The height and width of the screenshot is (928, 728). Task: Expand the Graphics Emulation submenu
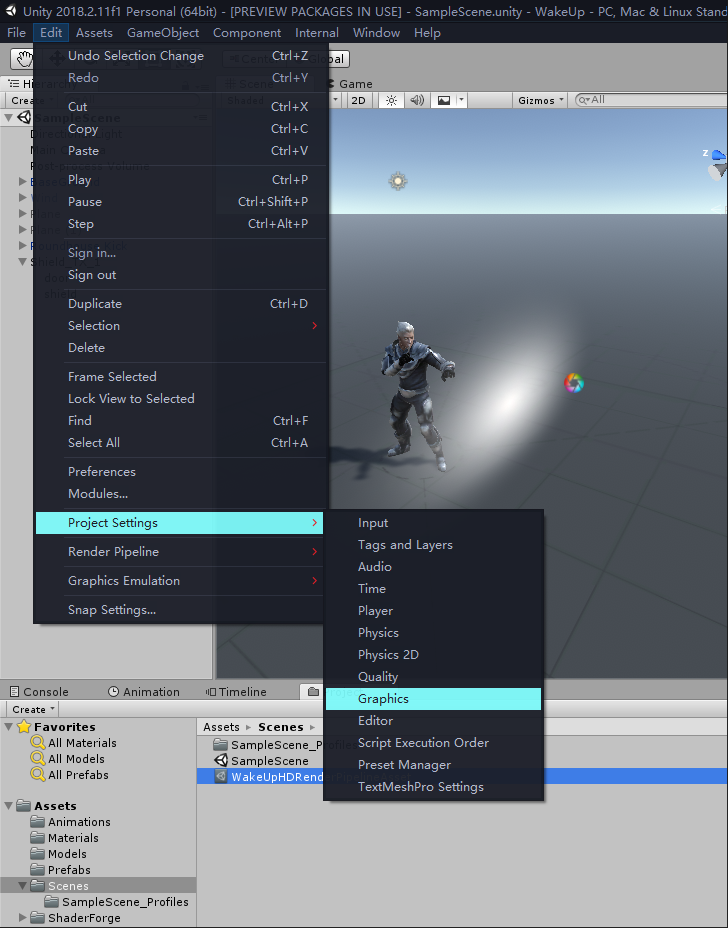179,581
